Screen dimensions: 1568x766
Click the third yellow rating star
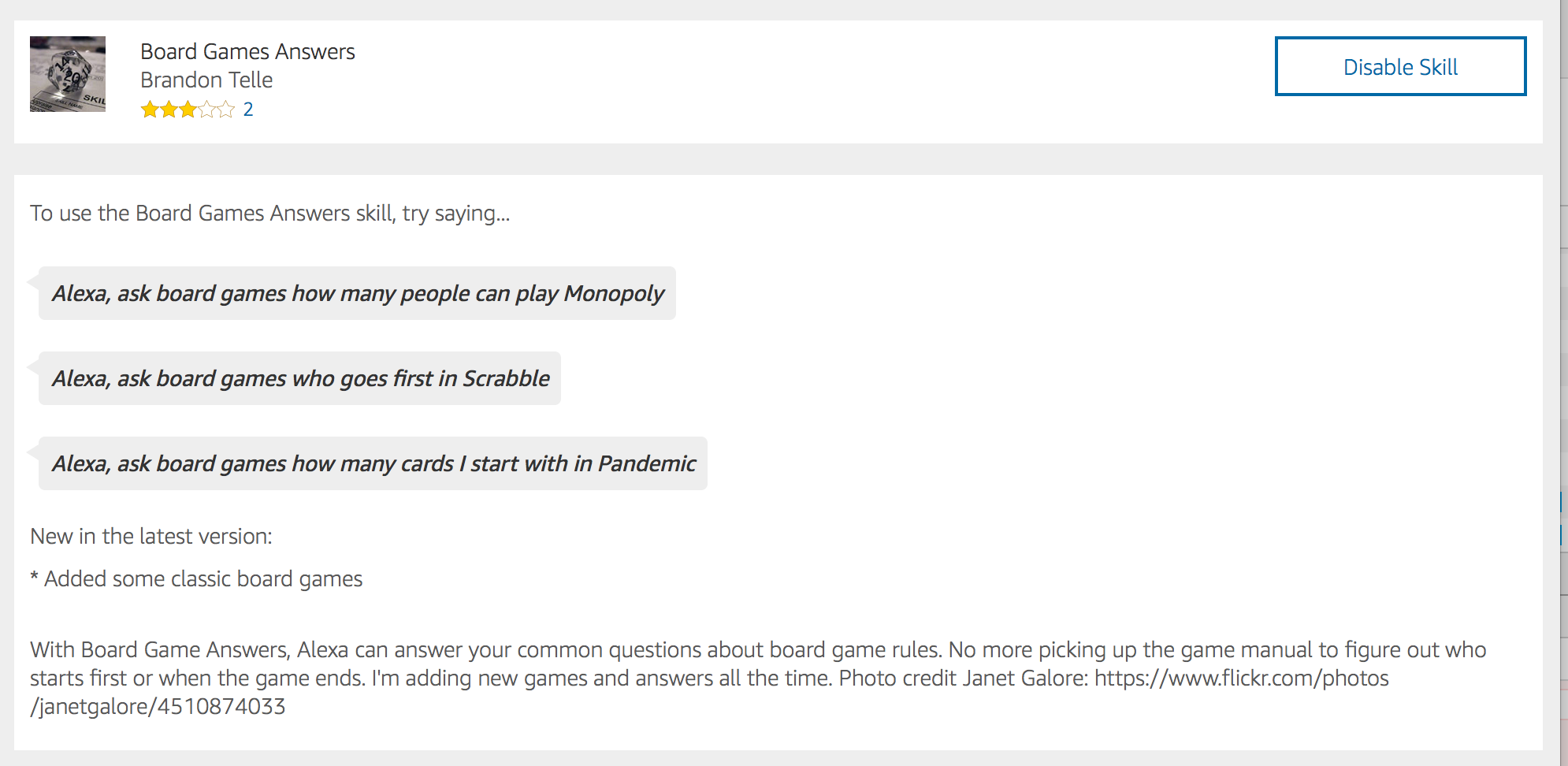pyautogui.click(x=188, y=110)
